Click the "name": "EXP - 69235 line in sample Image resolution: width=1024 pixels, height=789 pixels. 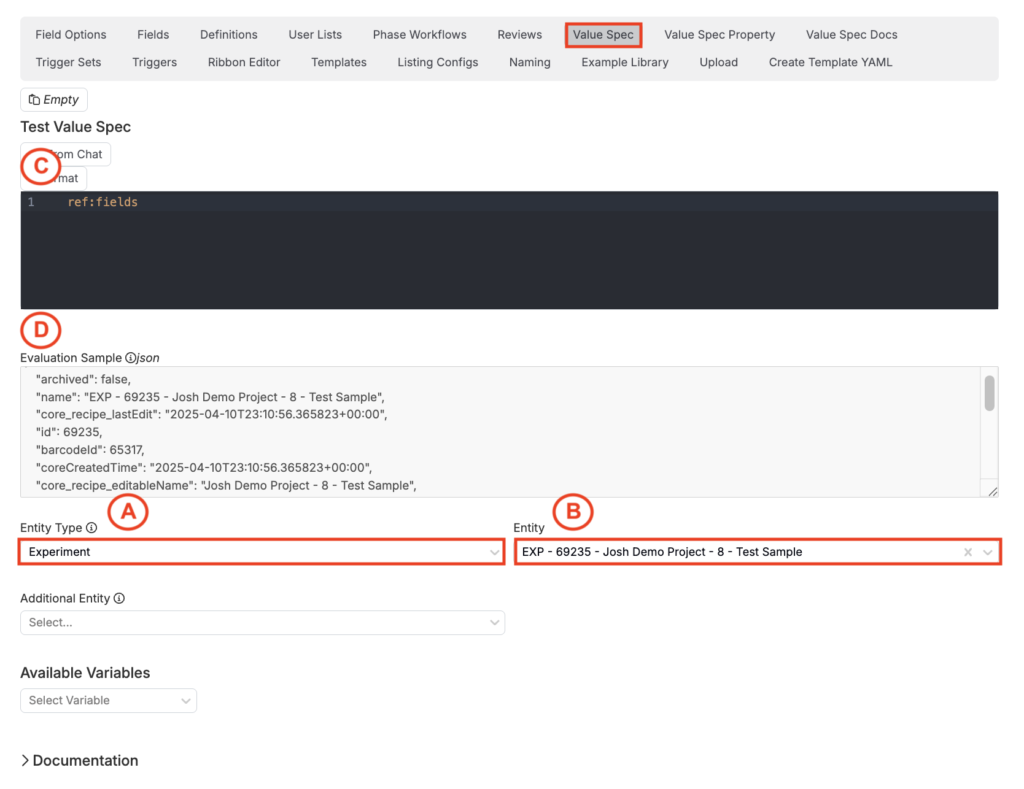click(210, 396)
